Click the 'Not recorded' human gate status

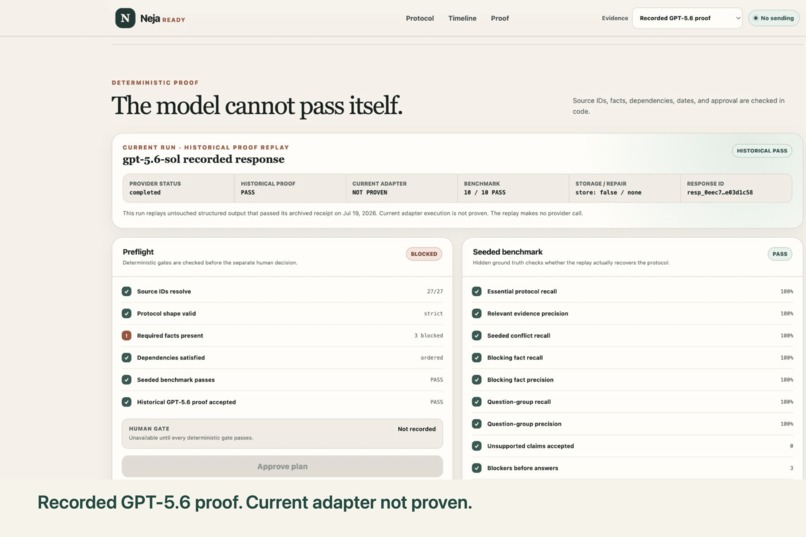[x=416, y=429]
